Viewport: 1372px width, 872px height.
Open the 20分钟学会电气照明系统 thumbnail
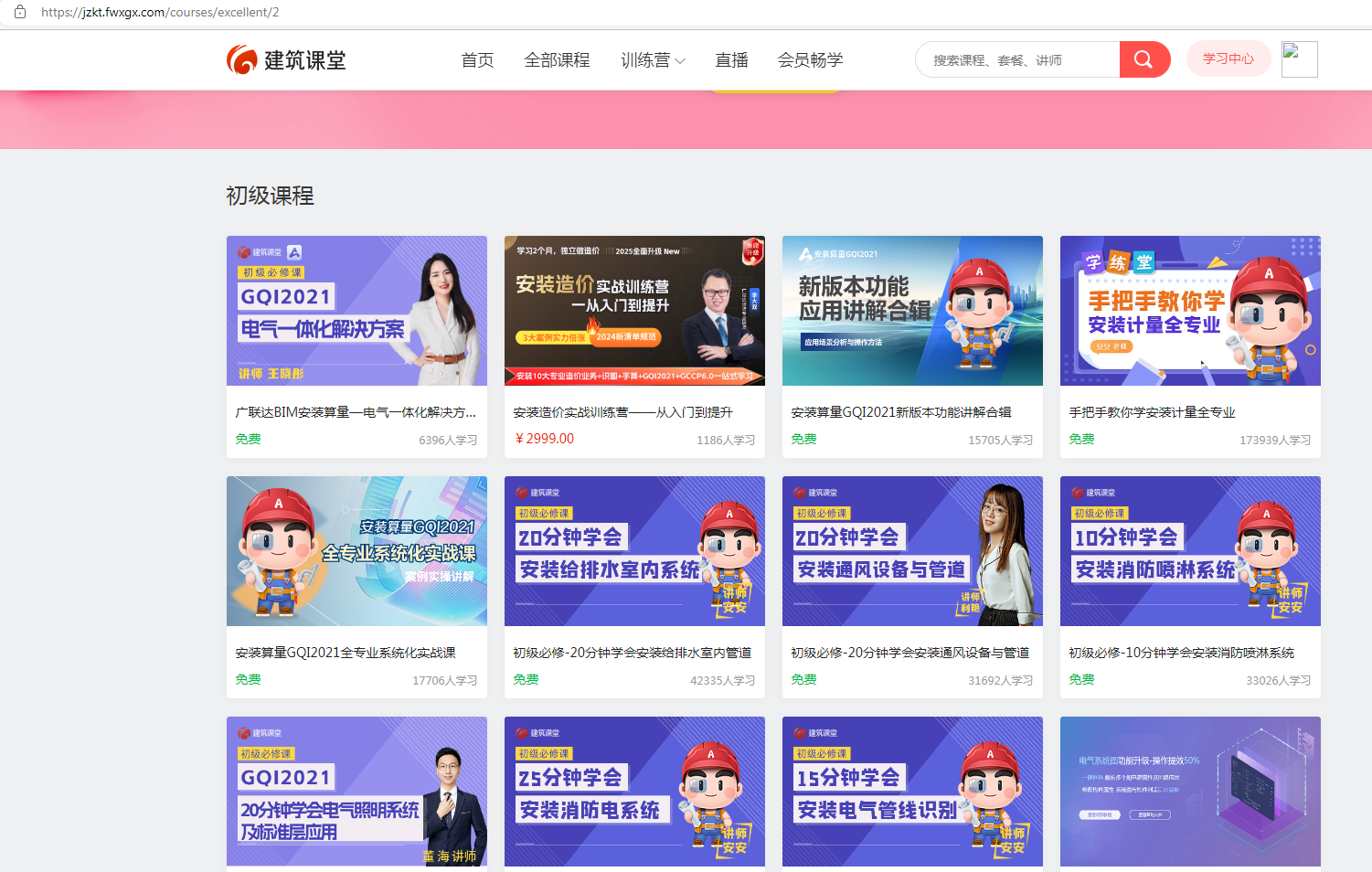pos(356,792)
